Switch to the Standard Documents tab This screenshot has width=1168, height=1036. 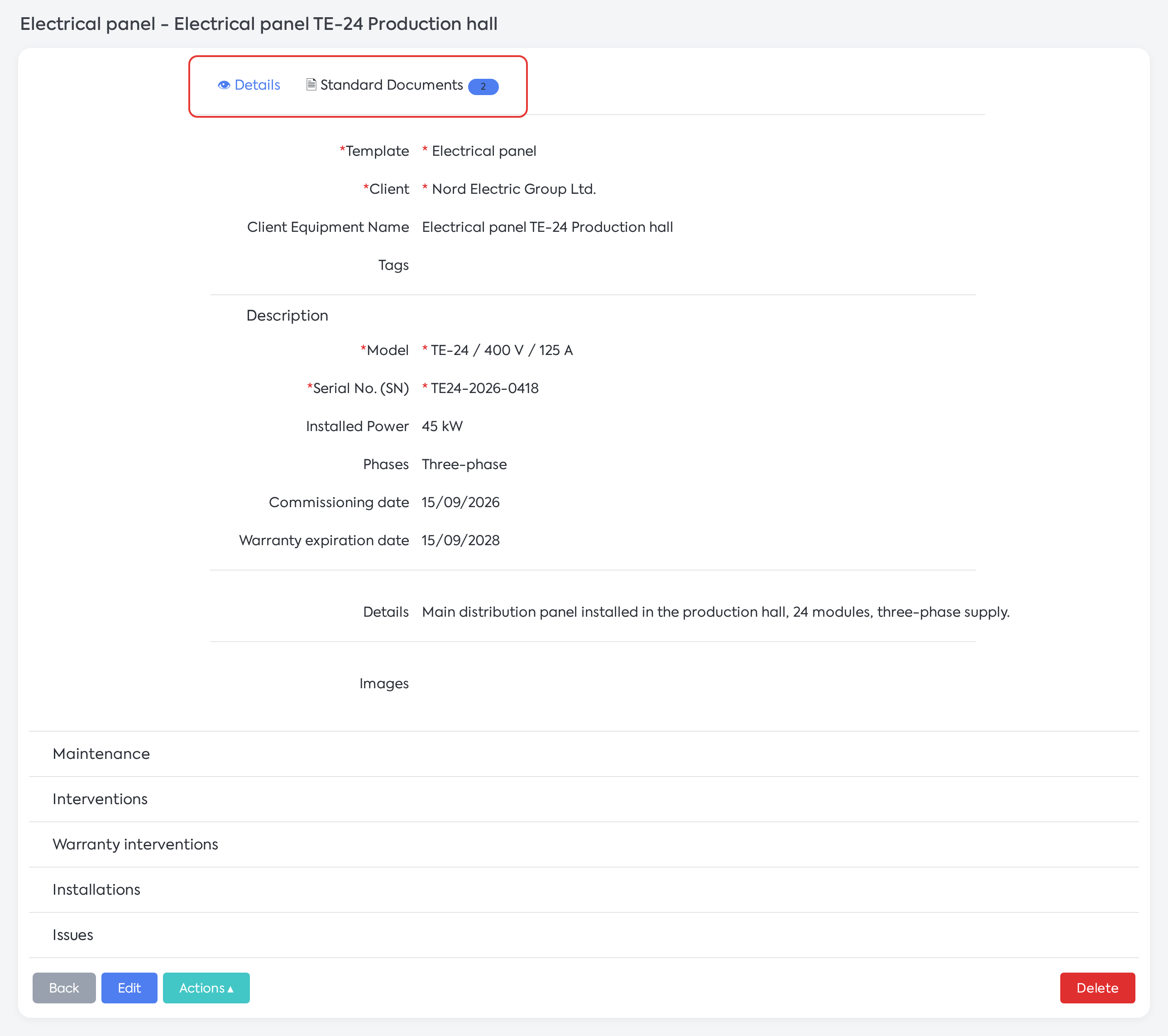pyautogui.click(x=402, y=85)
